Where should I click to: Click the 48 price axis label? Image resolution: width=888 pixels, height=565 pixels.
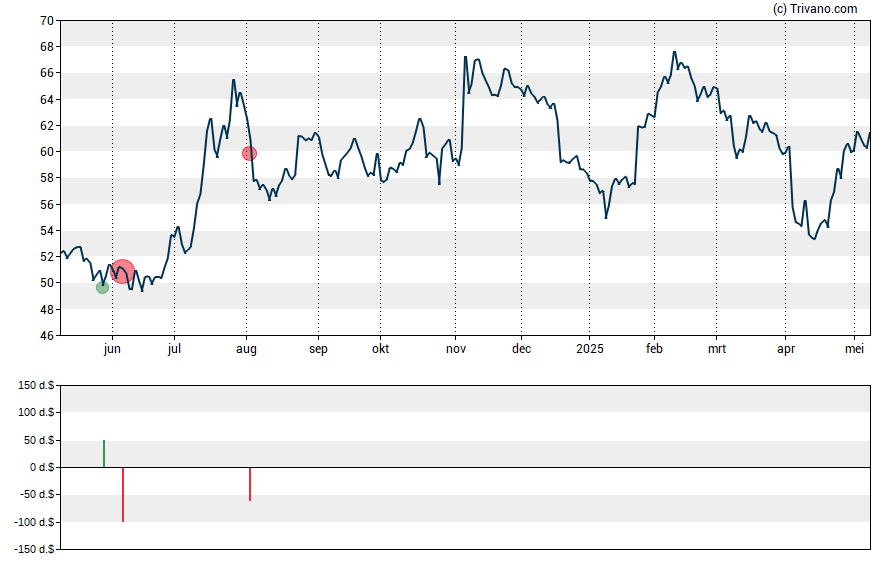[47, 309]
